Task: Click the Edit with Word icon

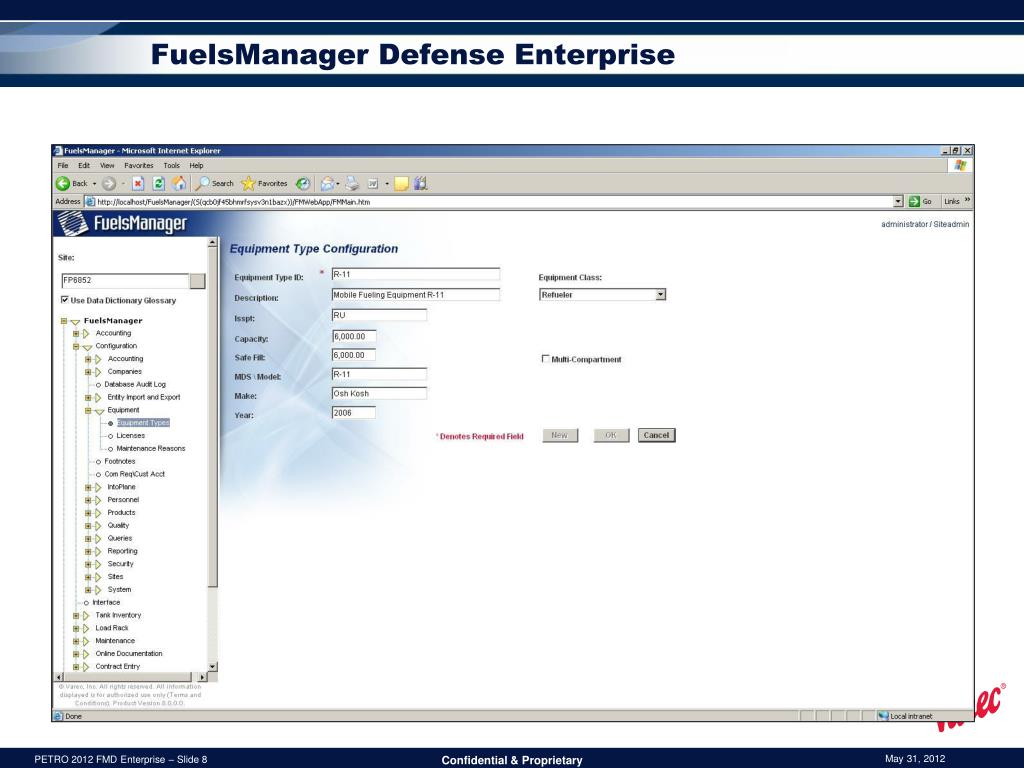Action: pos(373,184)
